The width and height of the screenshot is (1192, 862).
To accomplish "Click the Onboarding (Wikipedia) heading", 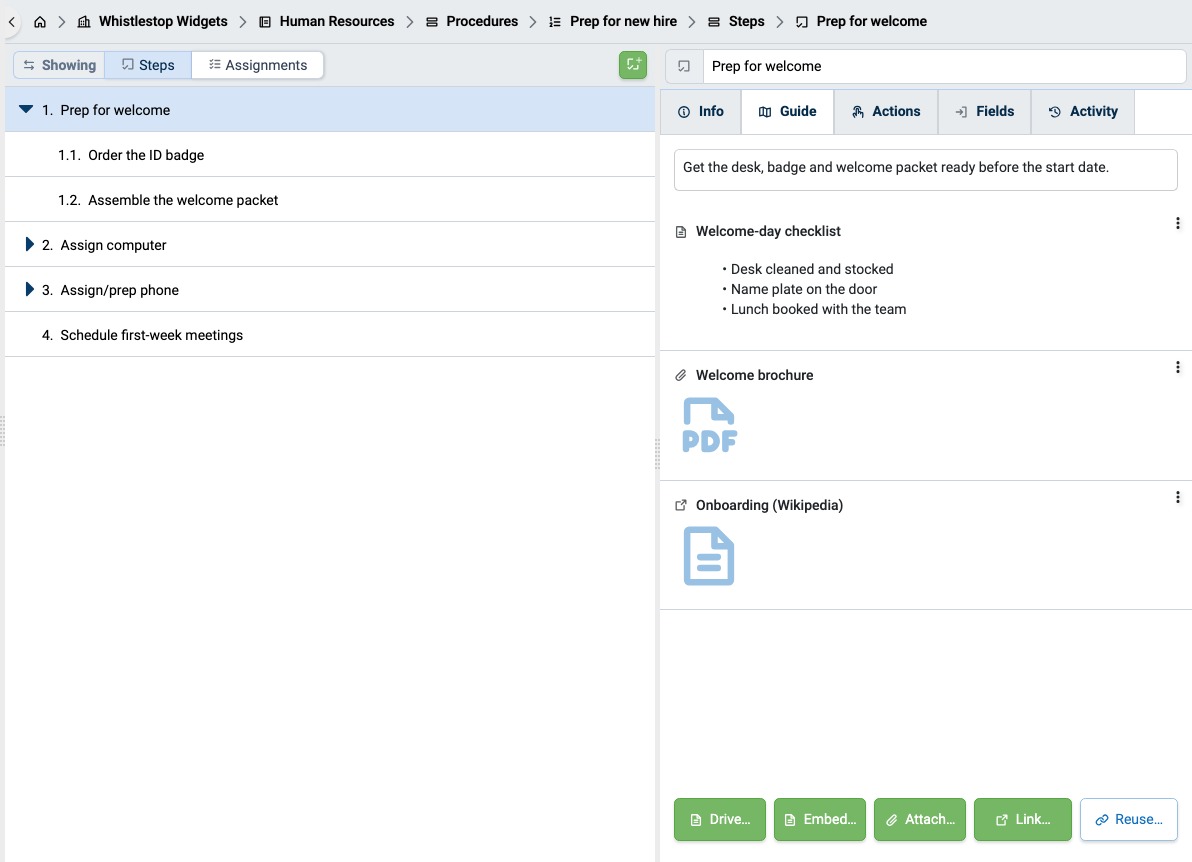I will (x=769, y=505).
